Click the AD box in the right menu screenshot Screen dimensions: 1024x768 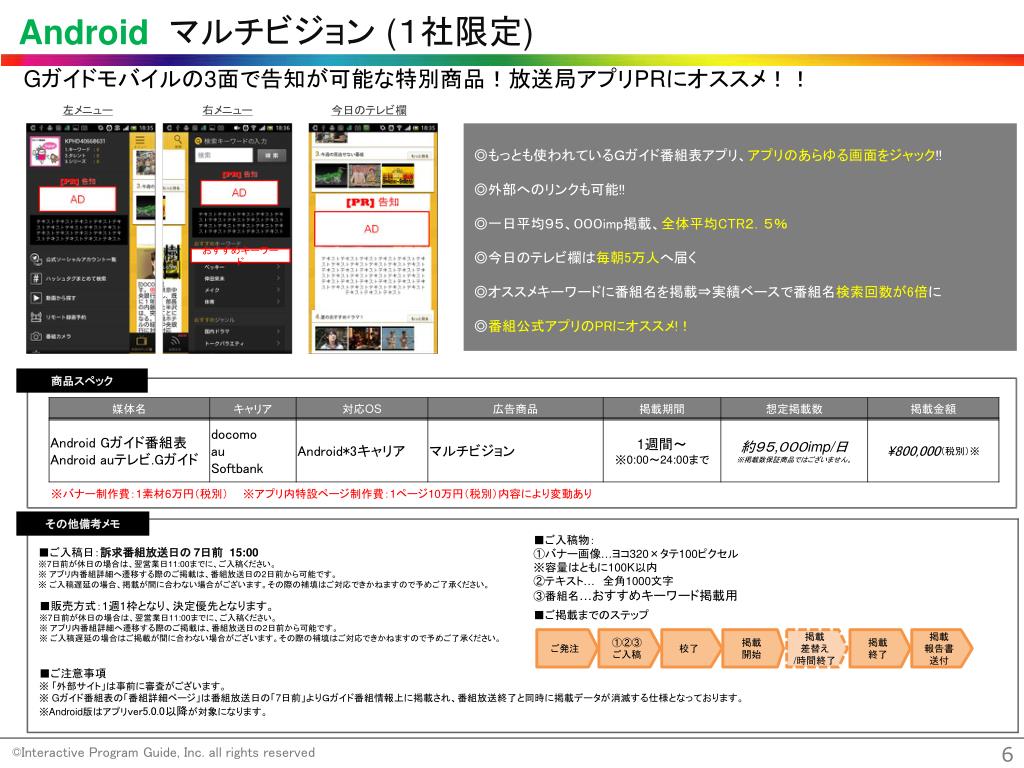(x=239, y=193)
